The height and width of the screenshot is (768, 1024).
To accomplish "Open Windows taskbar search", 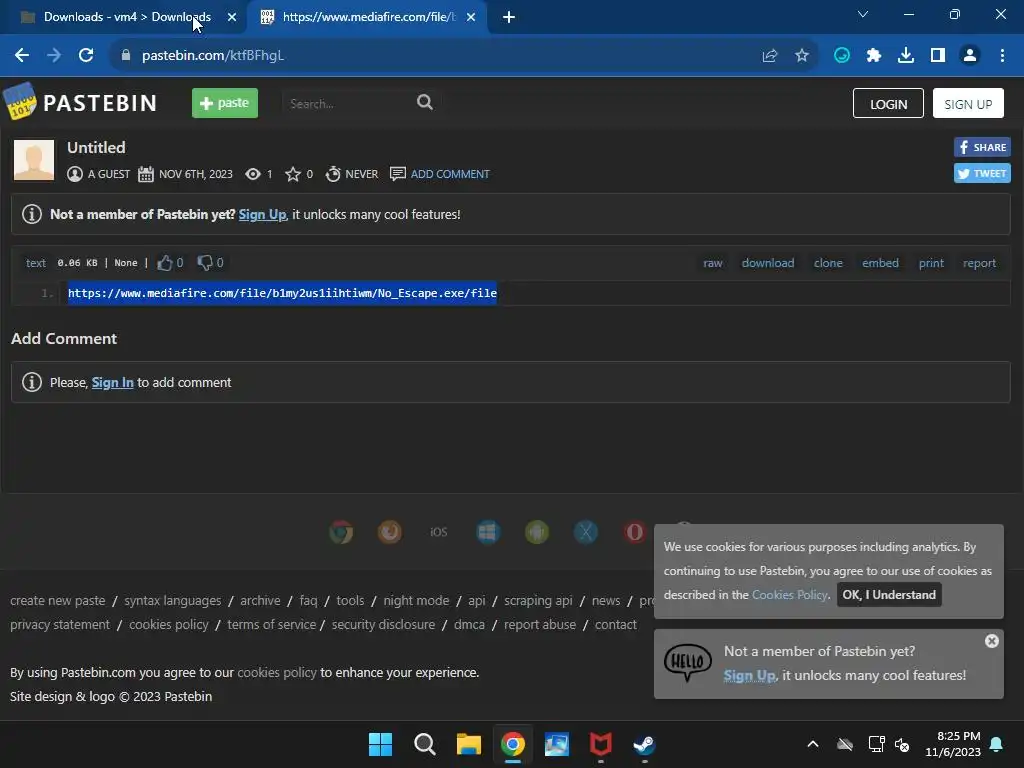I will (424, 744).
